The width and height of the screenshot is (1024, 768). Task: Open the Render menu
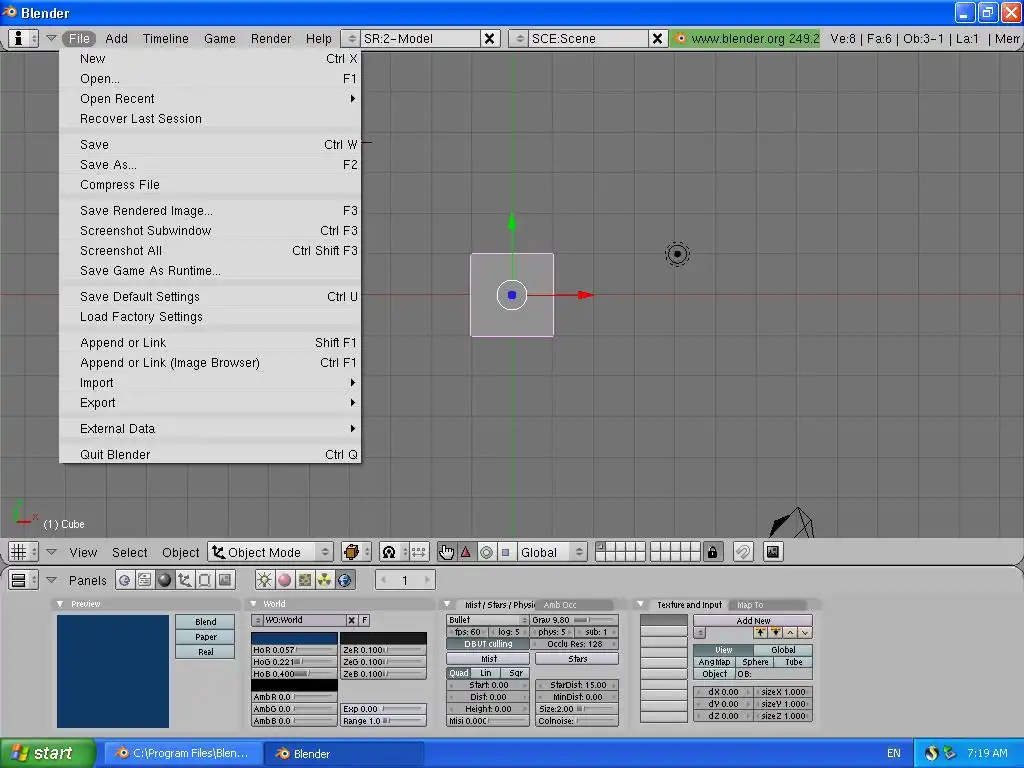pyautogui.click(x=270, y=39)
